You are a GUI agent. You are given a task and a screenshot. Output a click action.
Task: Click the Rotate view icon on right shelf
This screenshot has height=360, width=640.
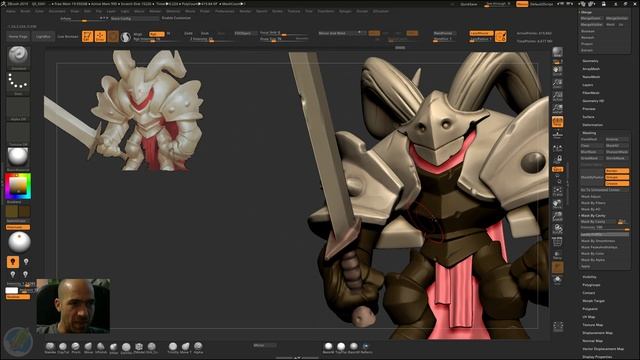point(558,229)
